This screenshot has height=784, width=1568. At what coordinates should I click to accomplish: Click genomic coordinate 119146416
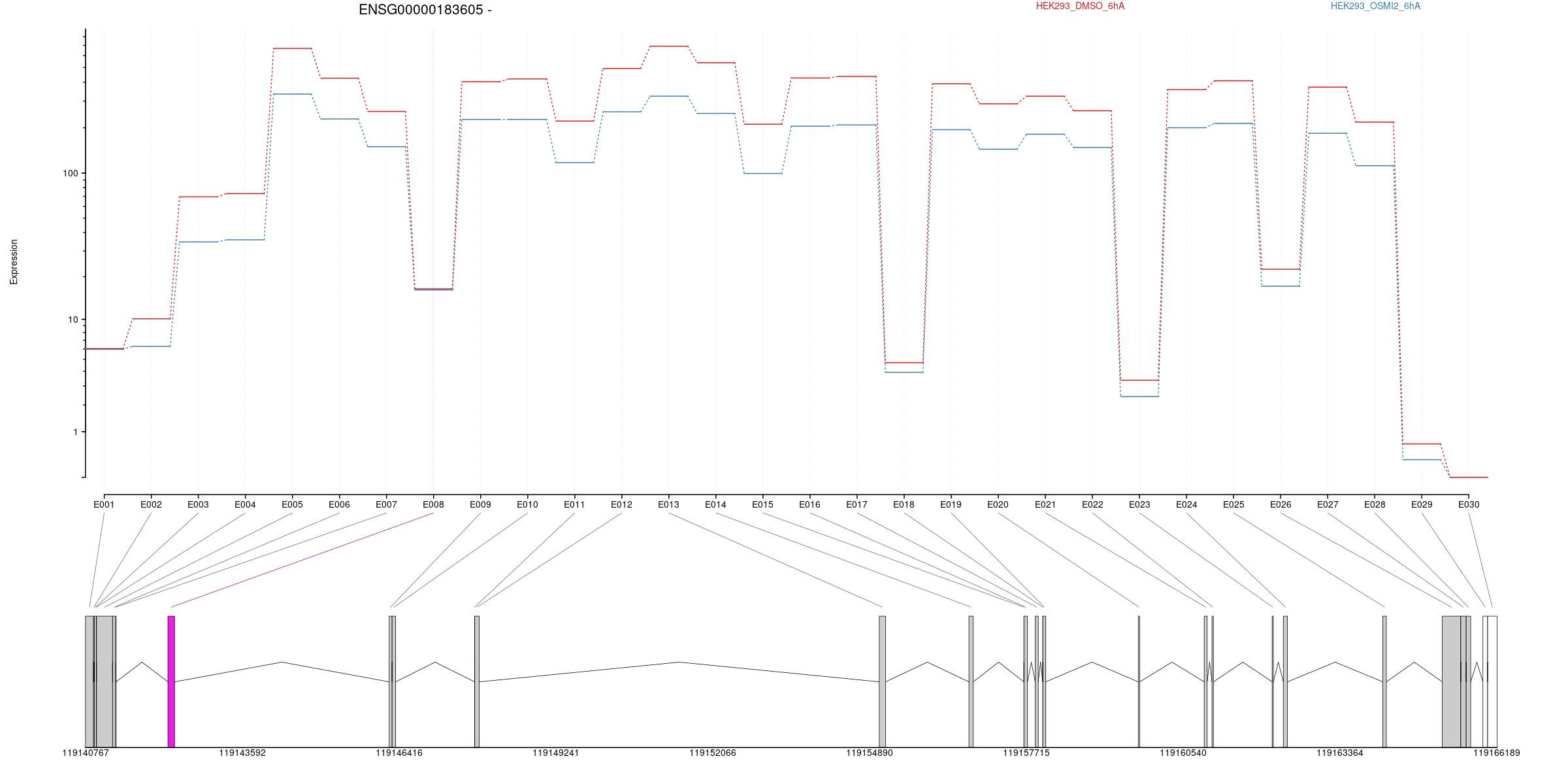coord(399,753)
